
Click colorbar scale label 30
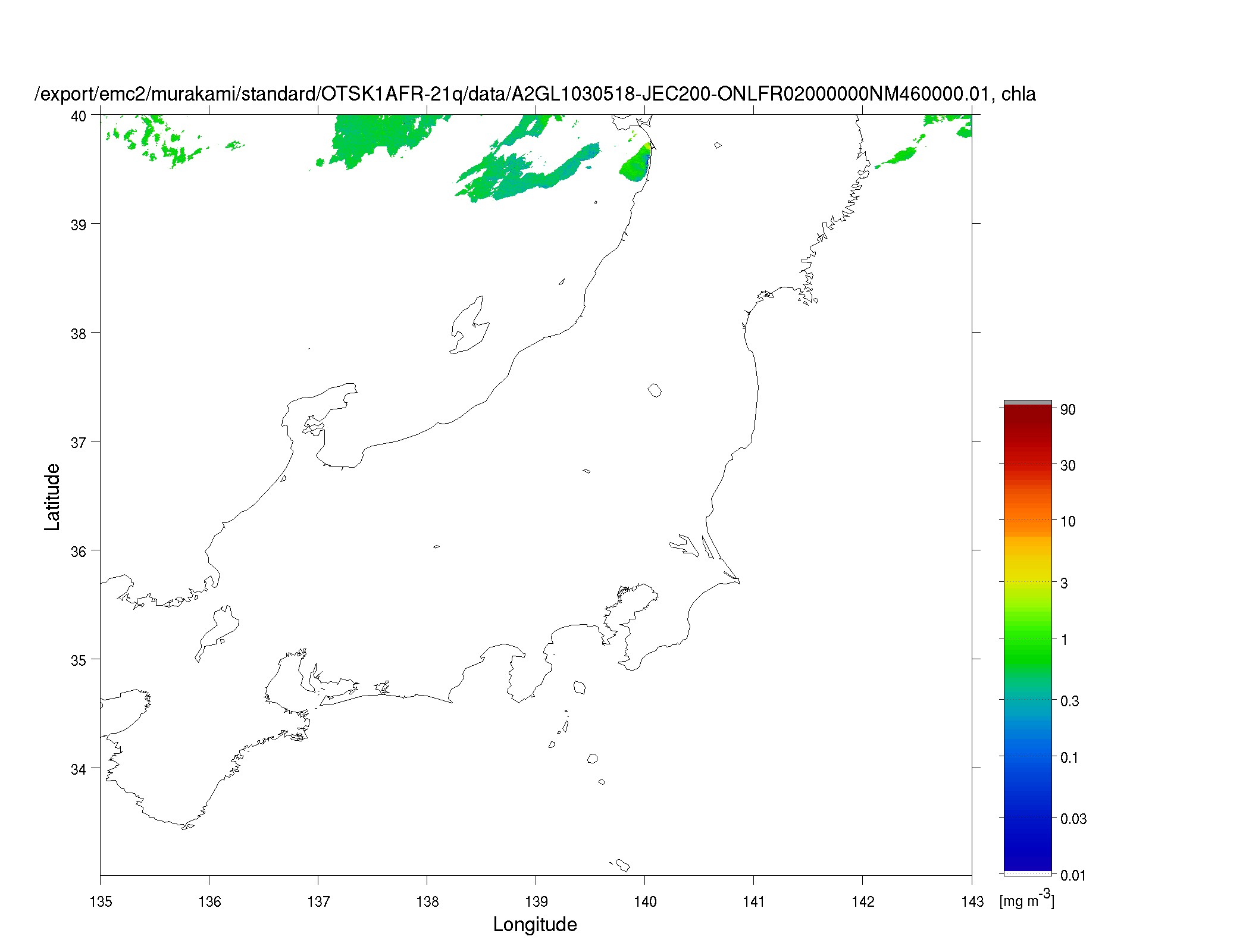coord(1068,465)
